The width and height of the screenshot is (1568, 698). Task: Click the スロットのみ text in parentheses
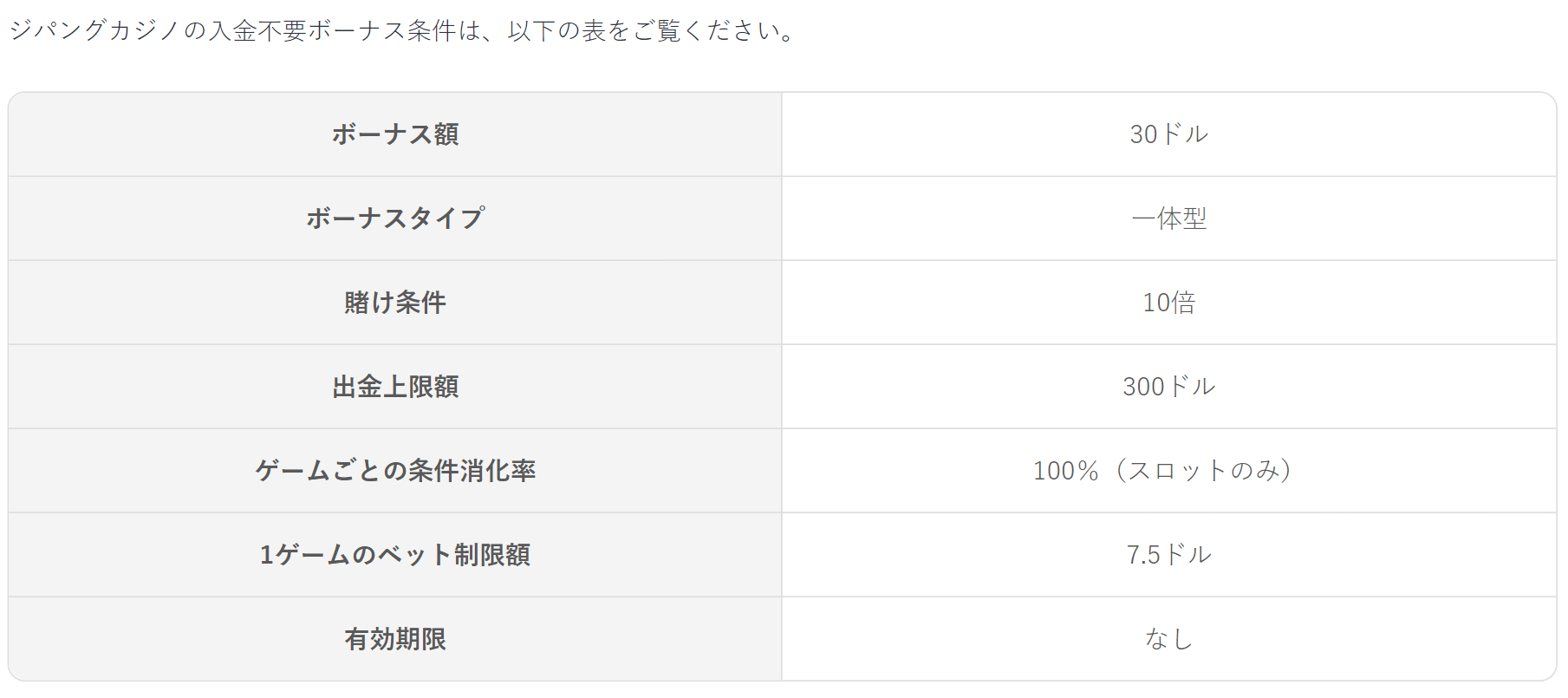(1205, 471)
